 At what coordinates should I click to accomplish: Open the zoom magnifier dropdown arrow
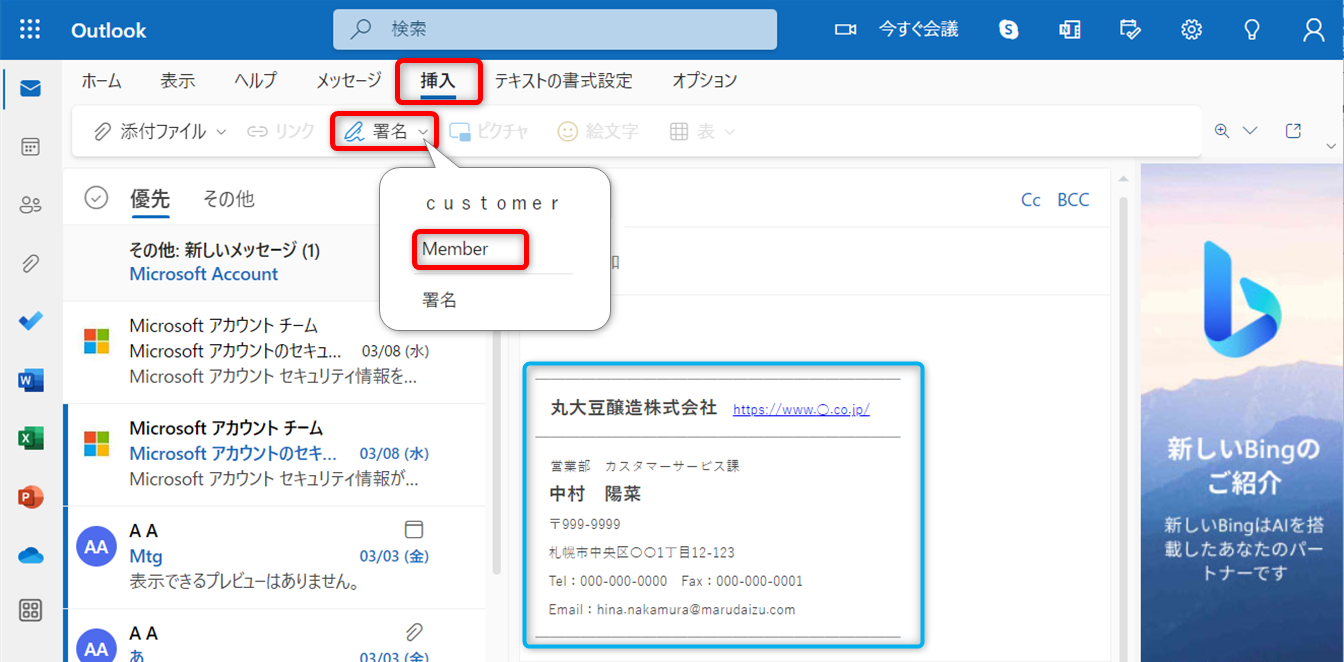coord(1250,131)
